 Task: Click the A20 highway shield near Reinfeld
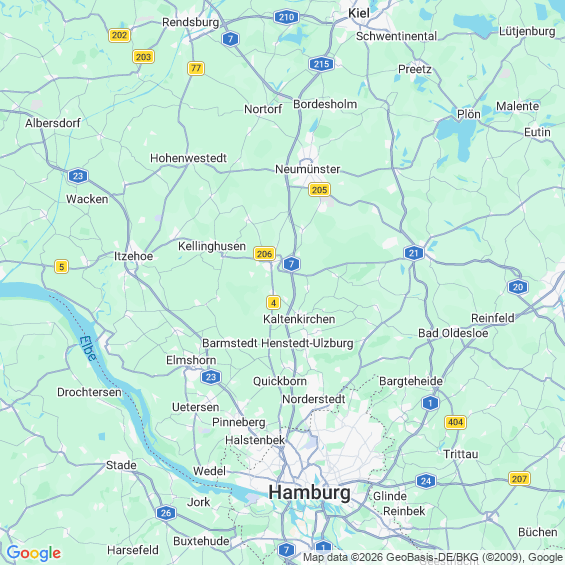tap(518, 287)
